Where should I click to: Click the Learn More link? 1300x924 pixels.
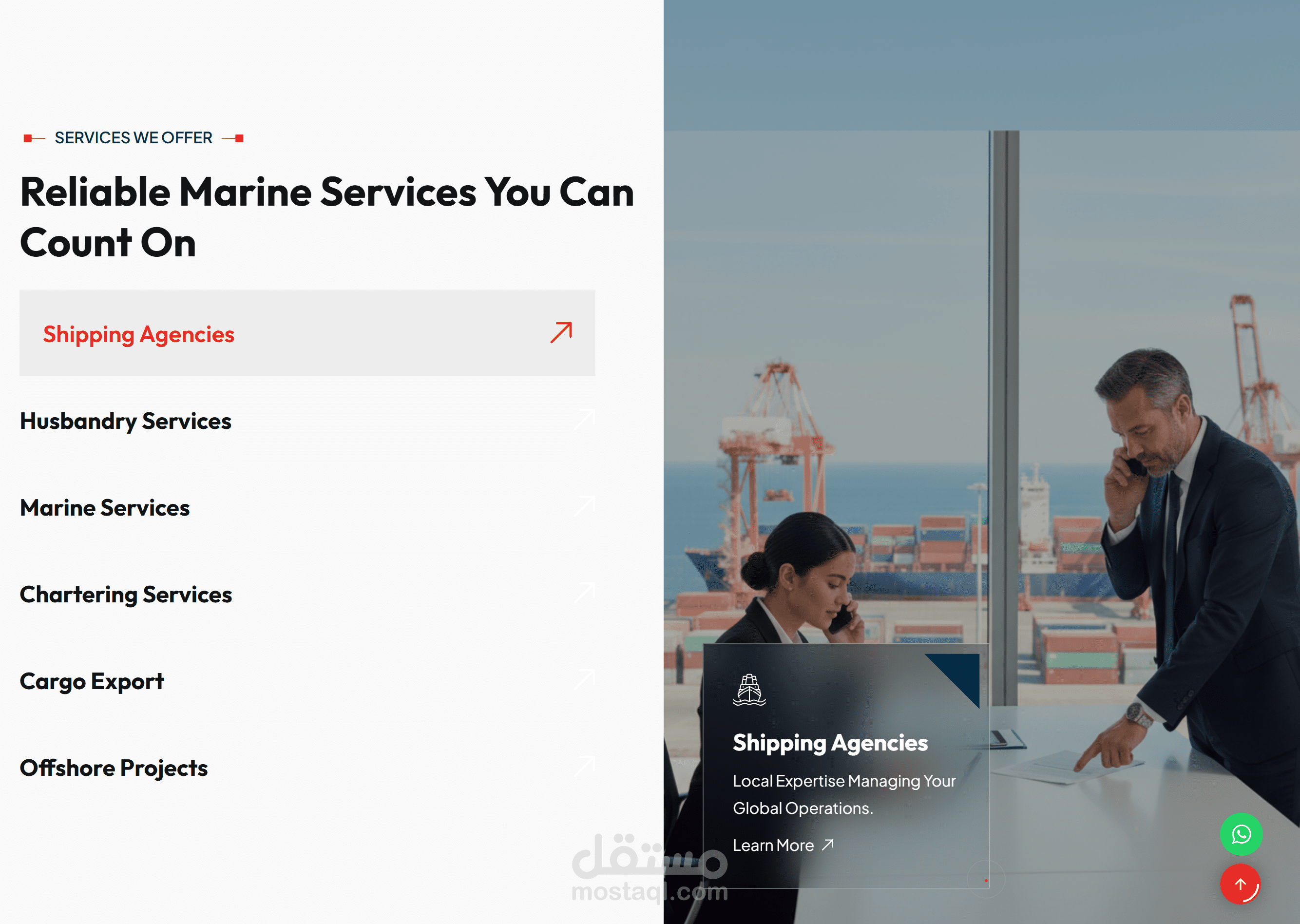coord(773,846)
